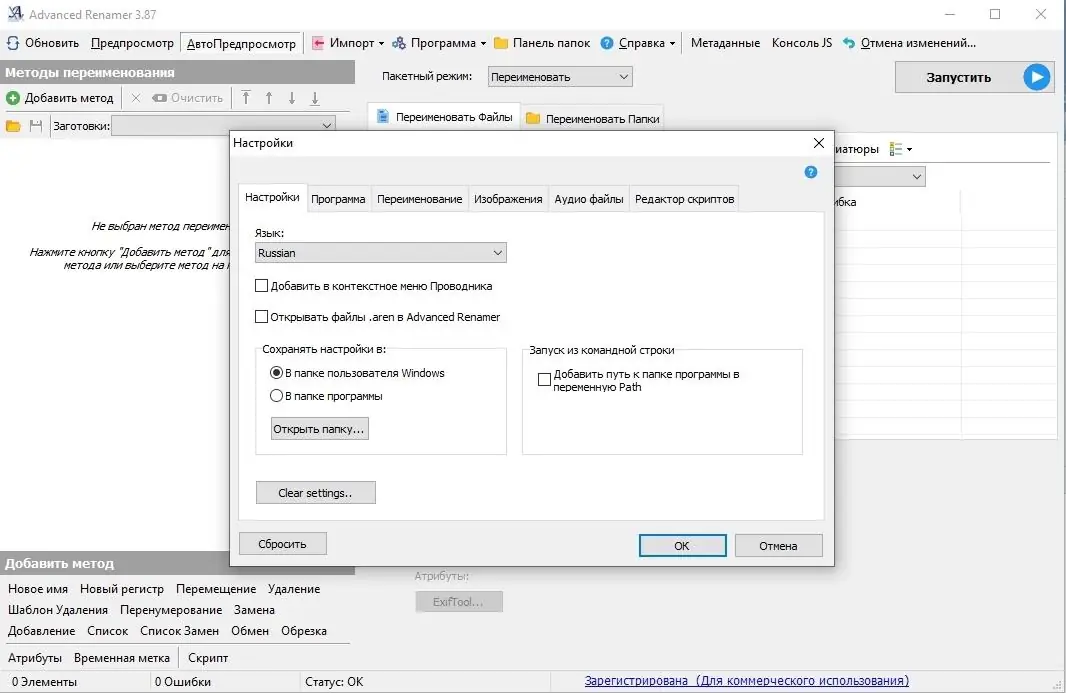The width and height of the screenshot is (1066, 693).
Task: Start renaming via the blue play circle icon
Action: (1037, 77)
